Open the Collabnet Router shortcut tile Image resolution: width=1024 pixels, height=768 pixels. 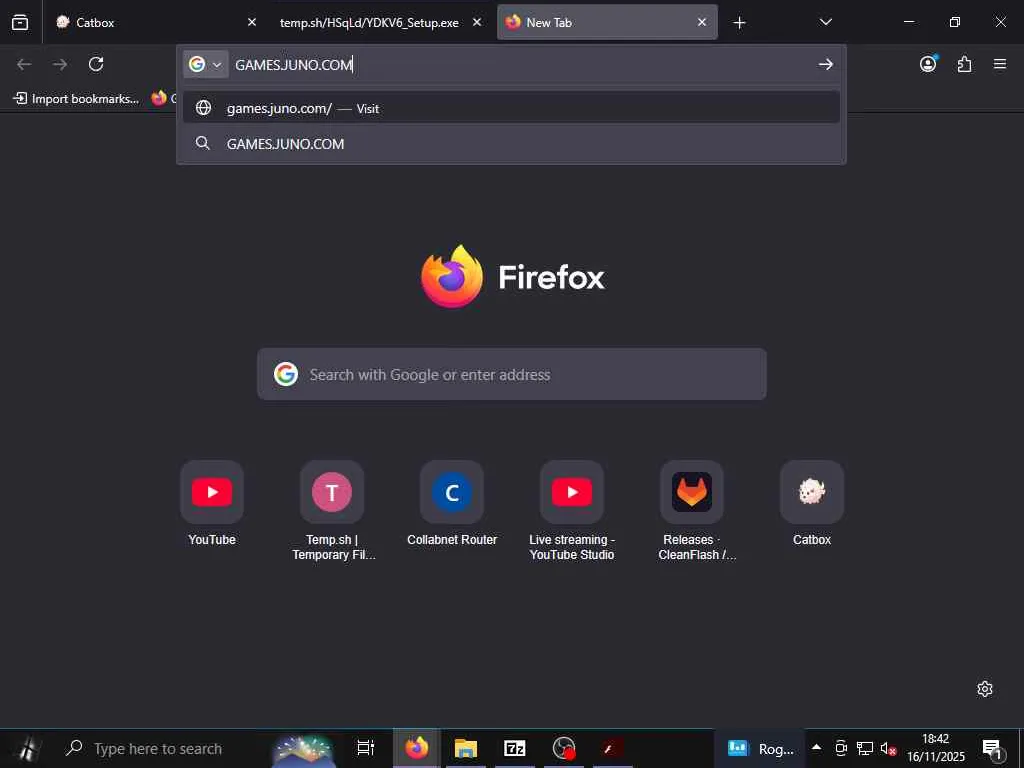(x=452, y=492)
